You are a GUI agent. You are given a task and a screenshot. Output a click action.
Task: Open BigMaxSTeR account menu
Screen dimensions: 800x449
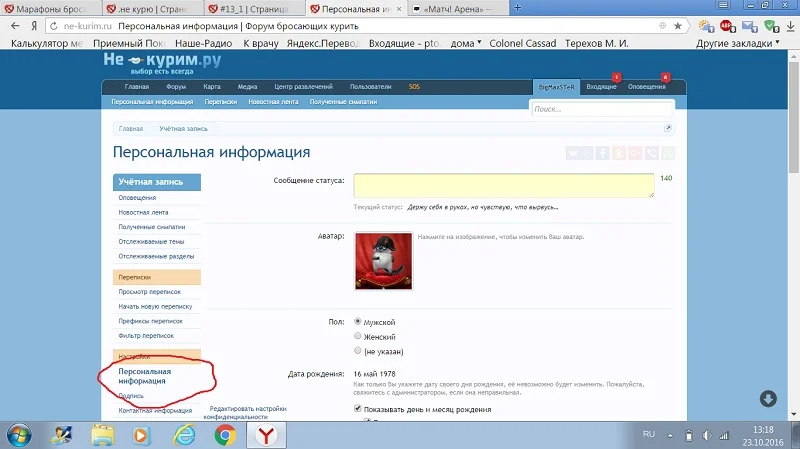556,87
